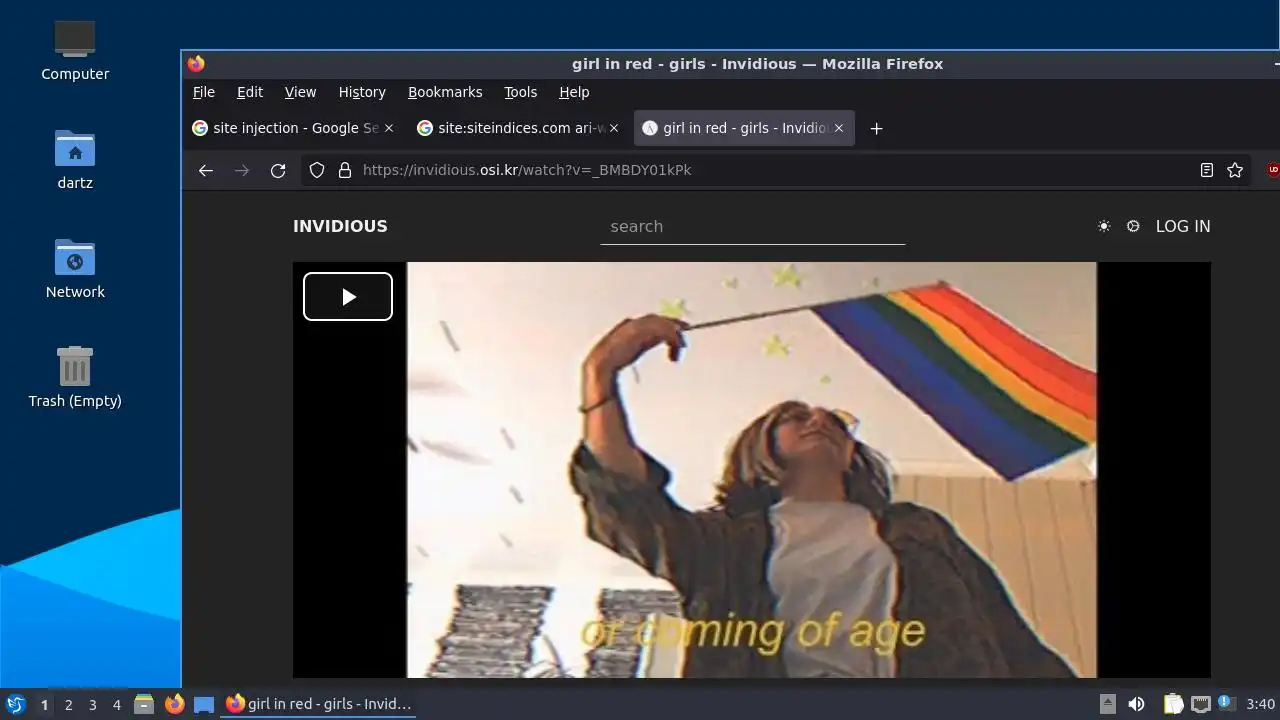Switch to workspace 1
The height and width of the screenshot is (720, 1280).
click(x=44, y=704)
